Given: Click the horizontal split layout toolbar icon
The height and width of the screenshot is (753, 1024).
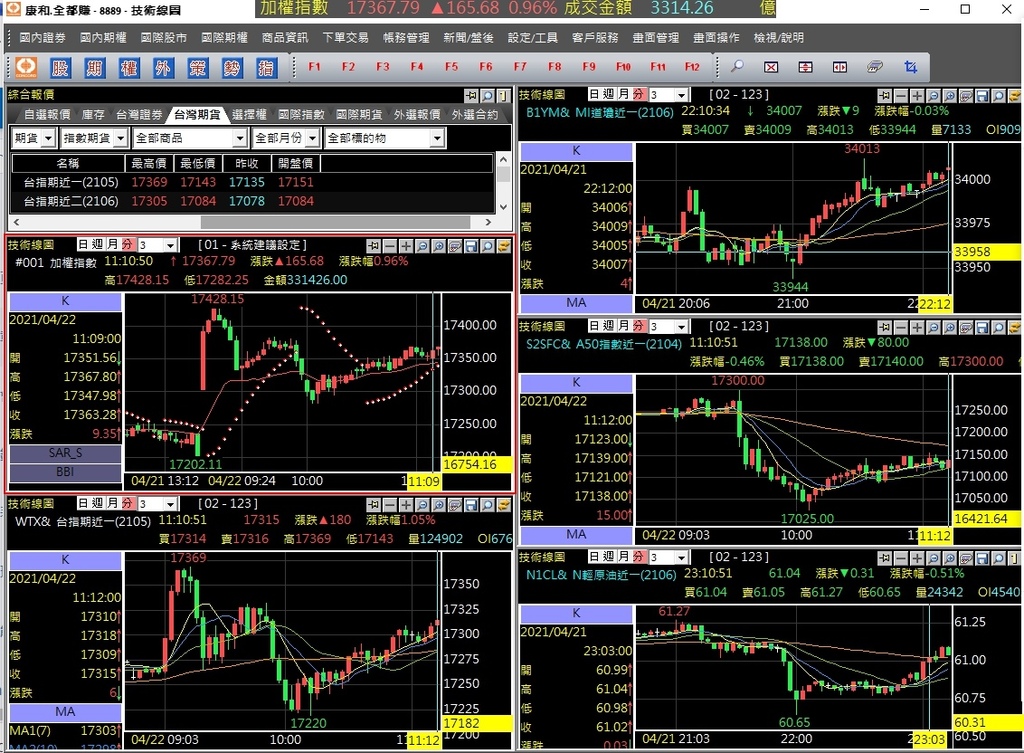Looking at the screenshot, I should [806, 67].
